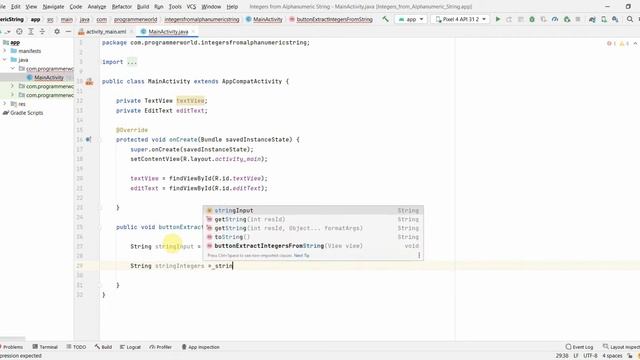Viewport: 640px width, 360px height.
Task: Collapse the first com.programmerworld package
Action: [x=13, y=69]
